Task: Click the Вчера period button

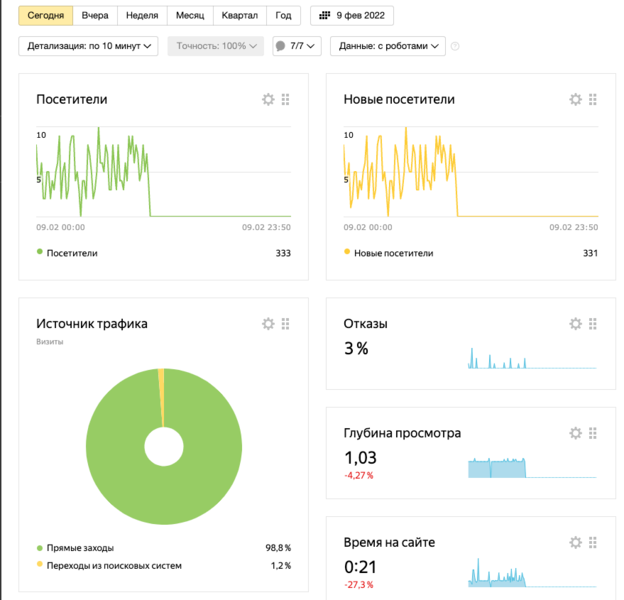Action: click(95, 16)
